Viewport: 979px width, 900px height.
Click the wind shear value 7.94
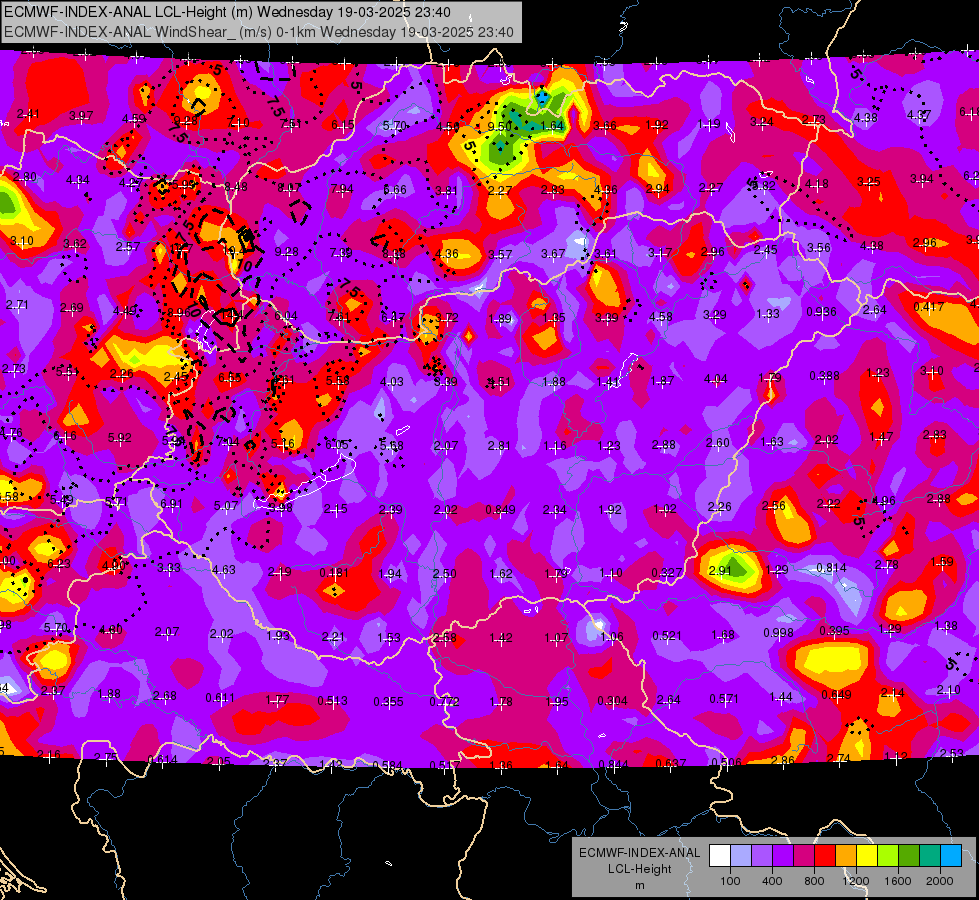click(x=342, y=189)
